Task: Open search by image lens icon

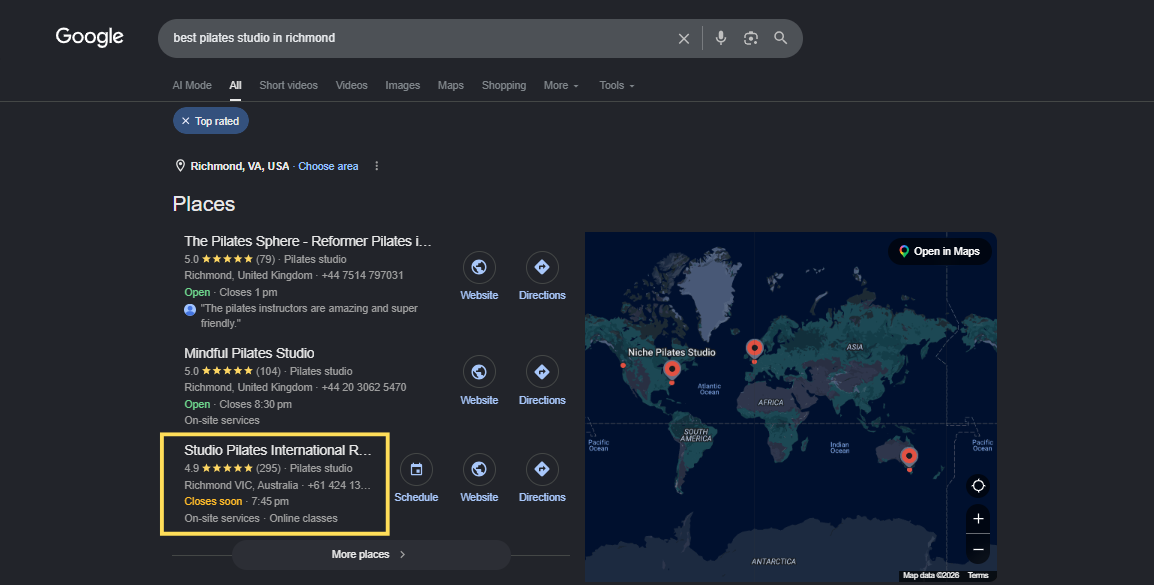Action: click(751, 38)
